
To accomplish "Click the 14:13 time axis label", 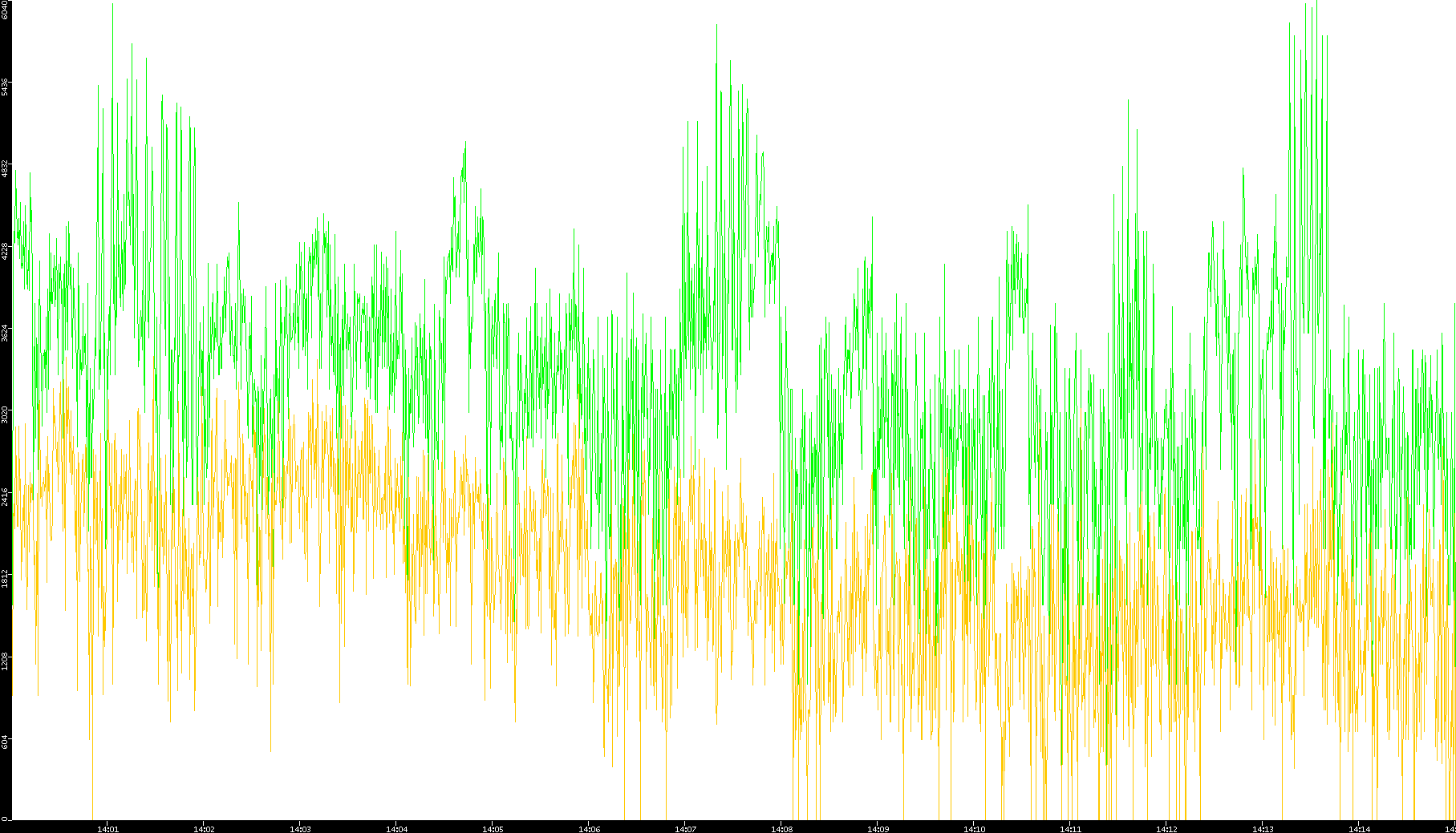I will 1263,828.
